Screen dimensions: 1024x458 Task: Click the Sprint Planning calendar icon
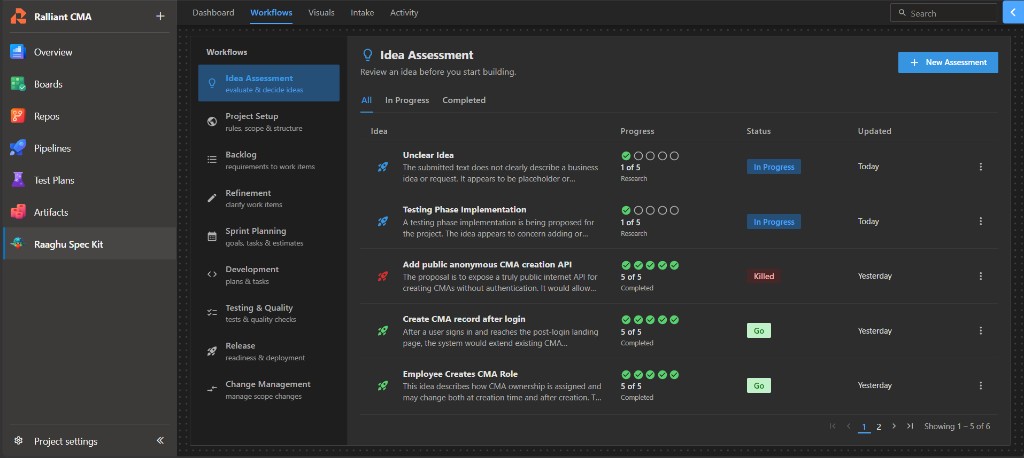tap(212, 237)
